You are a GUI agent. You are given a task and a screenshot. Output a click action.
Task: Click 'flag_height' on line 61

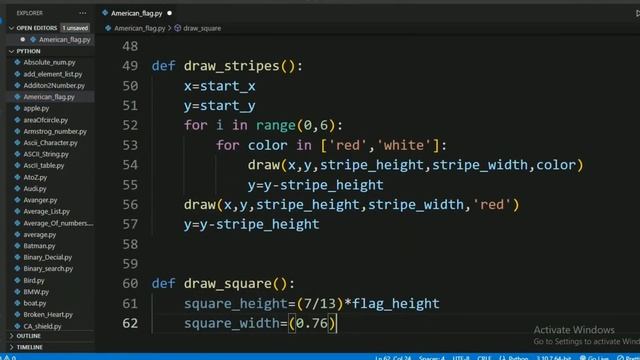396,303
